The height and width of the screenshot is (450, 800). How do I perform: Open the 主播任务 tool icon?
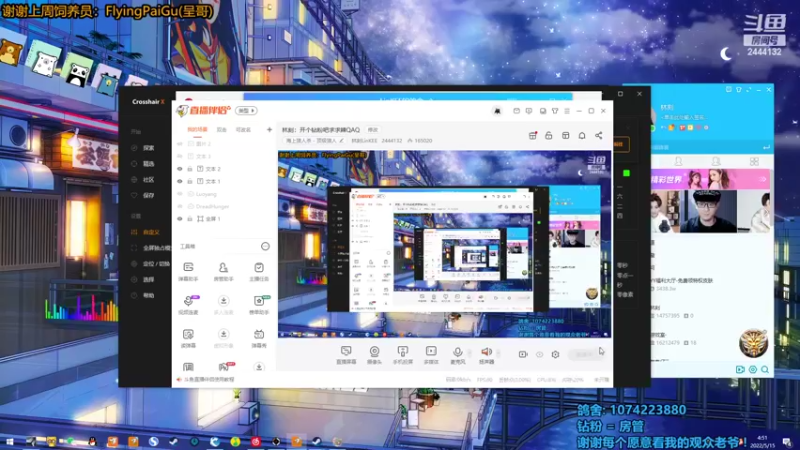259,268
